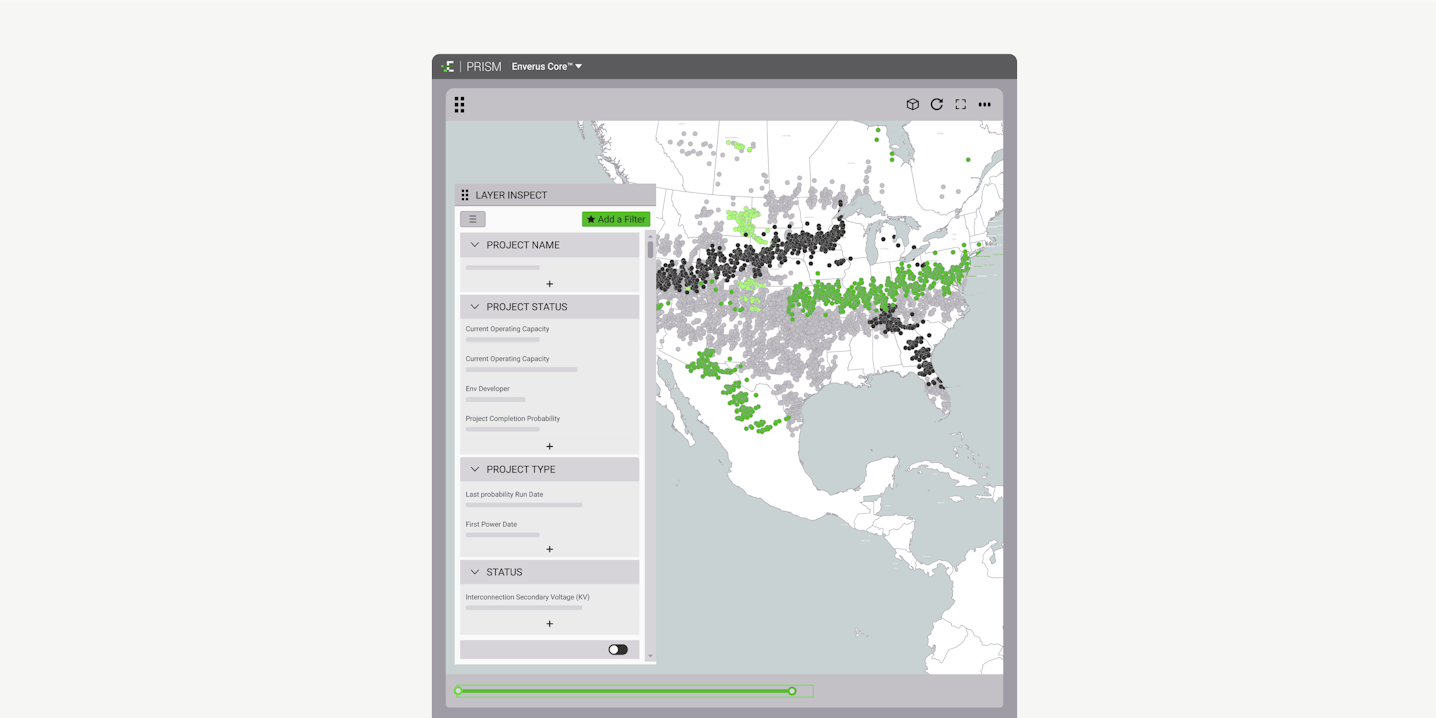Enter fullscreen with the expand icon
The width and height of the screenshot is (1436, 718).
[960, 105]
